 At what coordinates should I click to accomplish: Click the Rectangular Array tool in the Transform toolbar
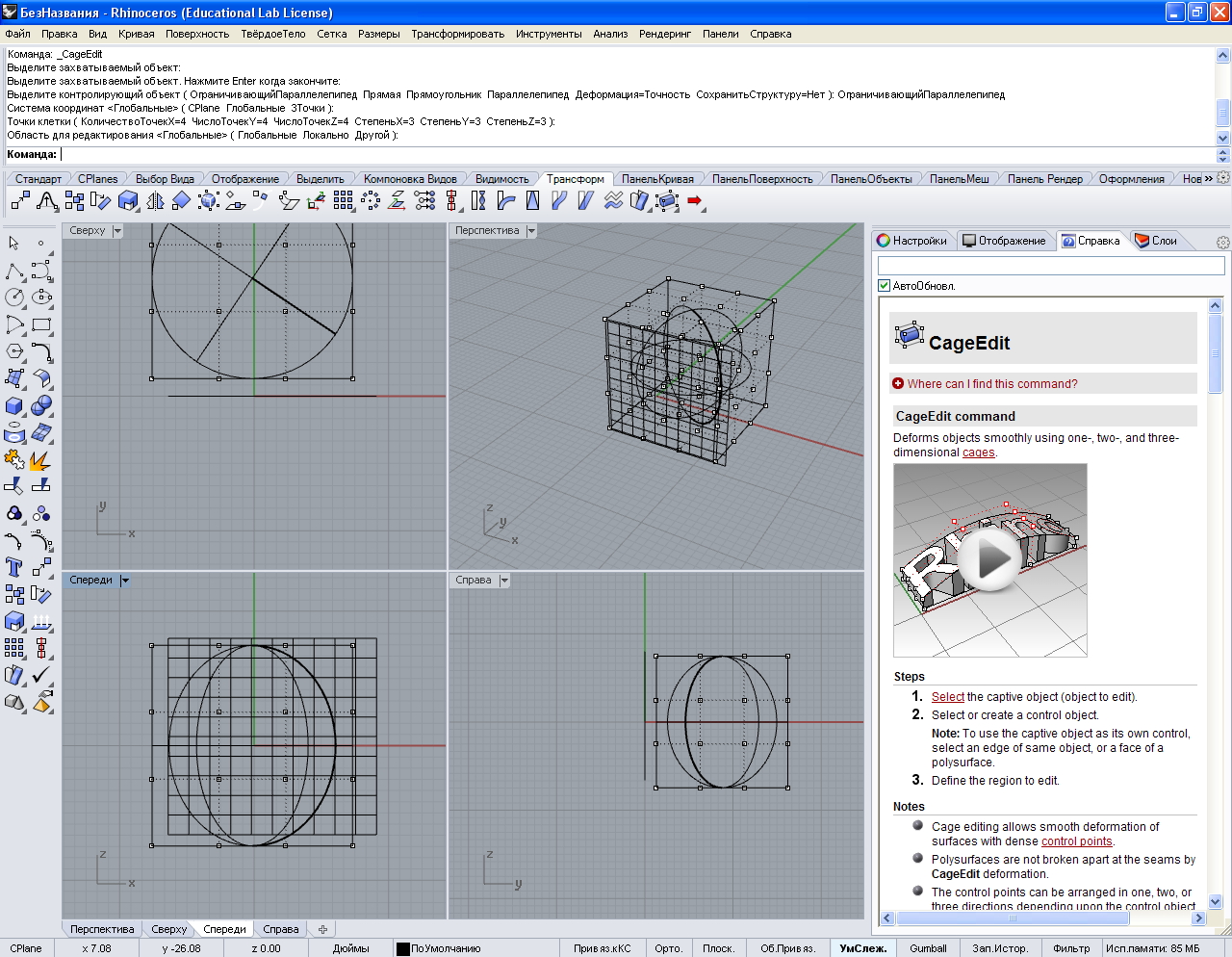344,200
